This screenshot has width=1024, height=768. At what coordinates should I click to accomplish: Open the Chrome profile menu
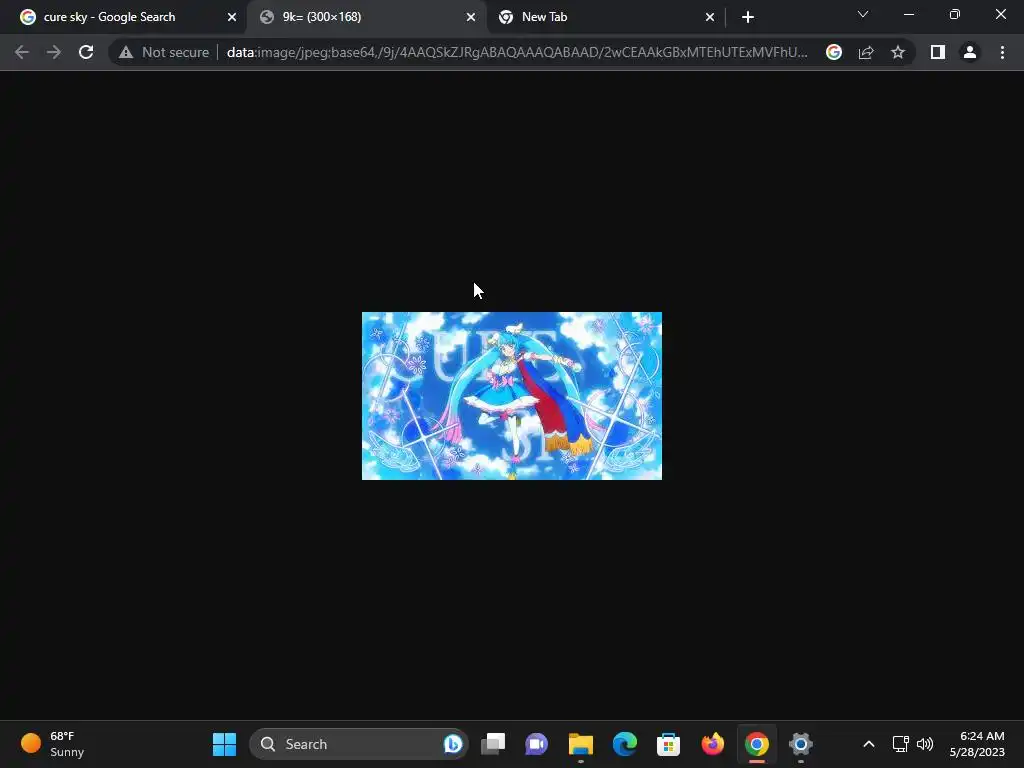[x=970, y=52]
